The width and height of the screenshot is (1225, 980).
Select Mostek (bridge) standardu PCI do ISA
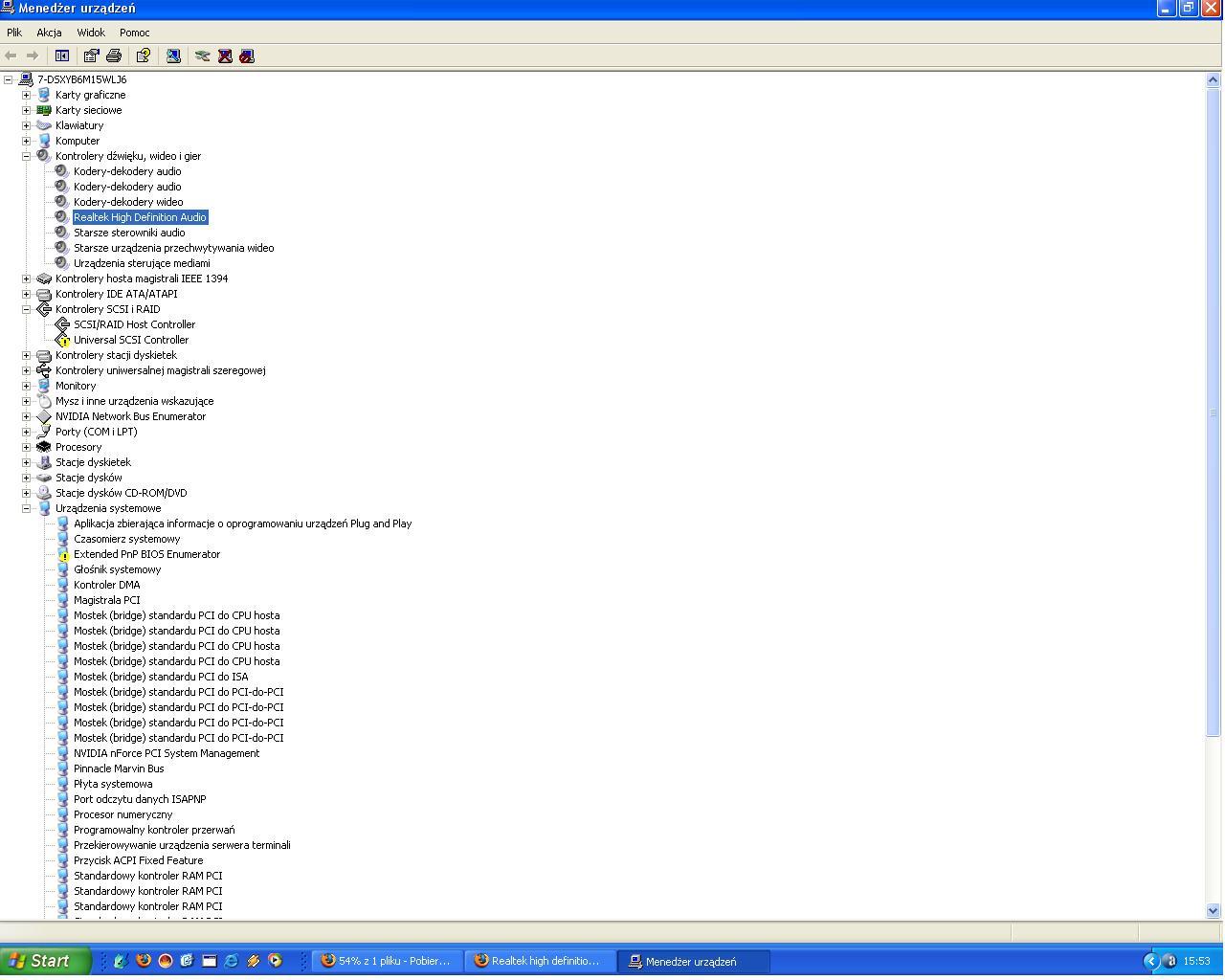tap(161, 677)
